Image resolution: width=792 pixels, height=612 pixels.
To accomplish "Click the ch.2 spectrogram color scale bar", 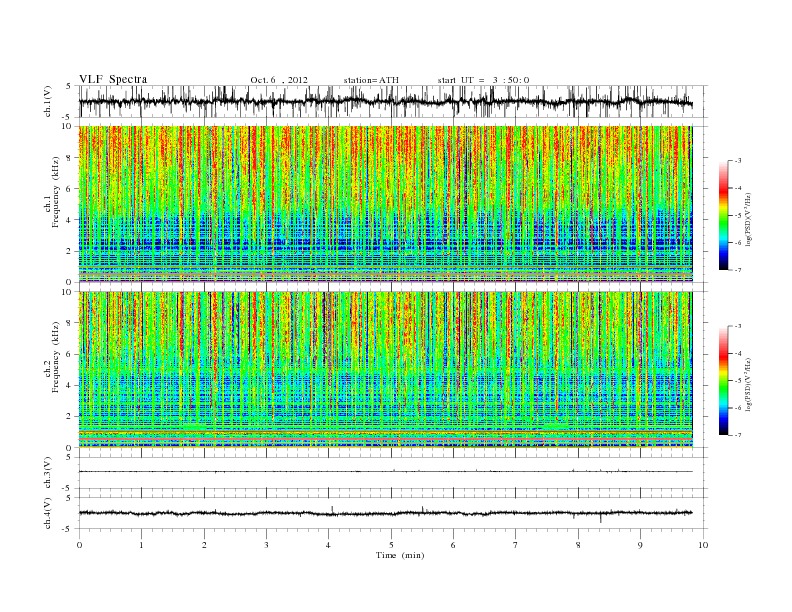I will (724, 381).
